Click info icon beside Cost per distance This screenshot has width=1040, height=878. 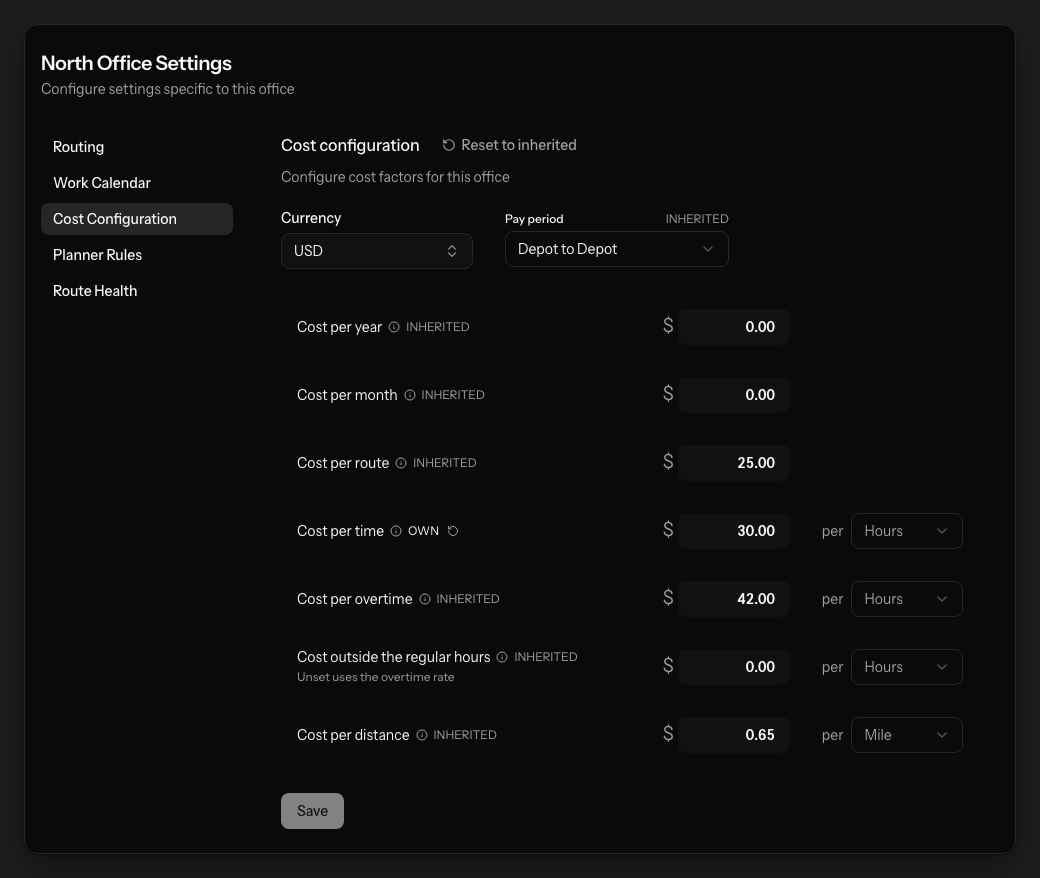click(x=422, y=735)
